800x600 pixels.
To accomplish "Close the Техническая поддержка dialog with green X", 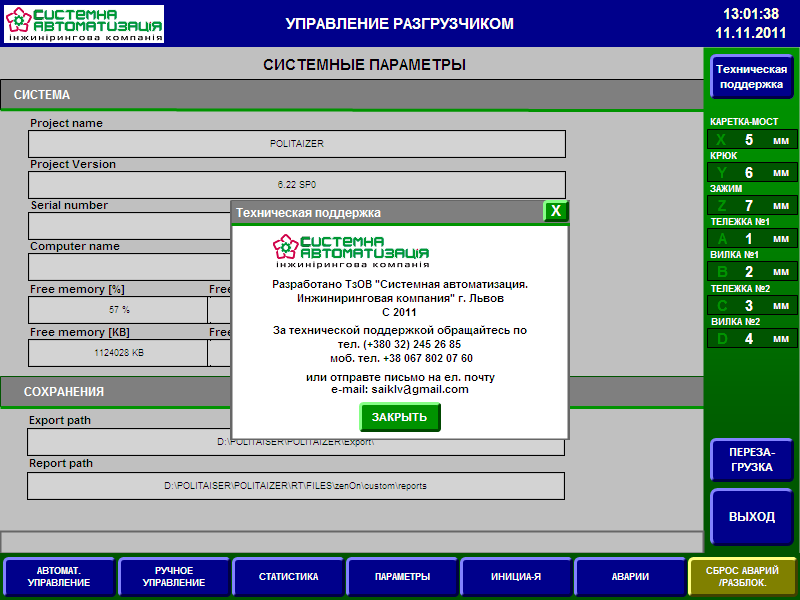I will point(556,211).
